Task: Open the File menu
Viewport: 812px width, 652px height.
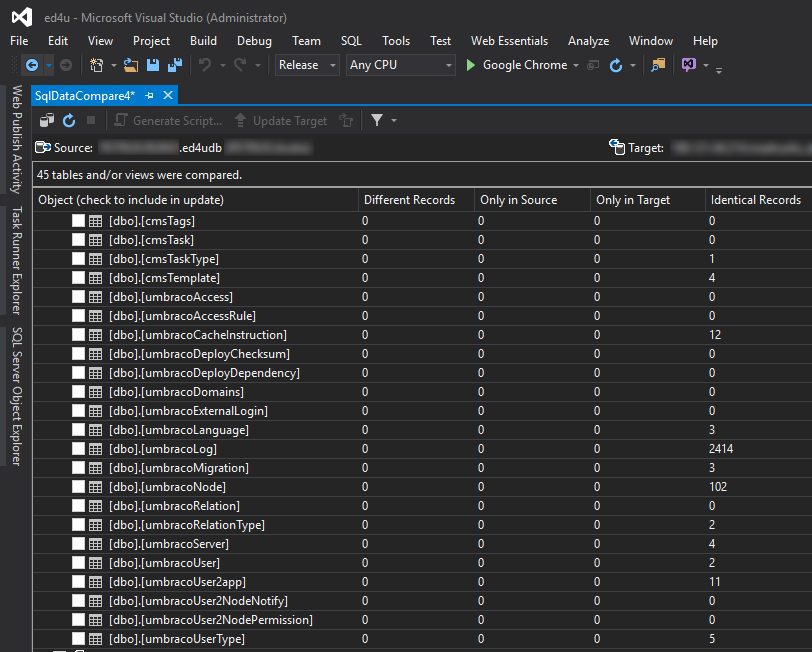Action: tap(19, 41)
